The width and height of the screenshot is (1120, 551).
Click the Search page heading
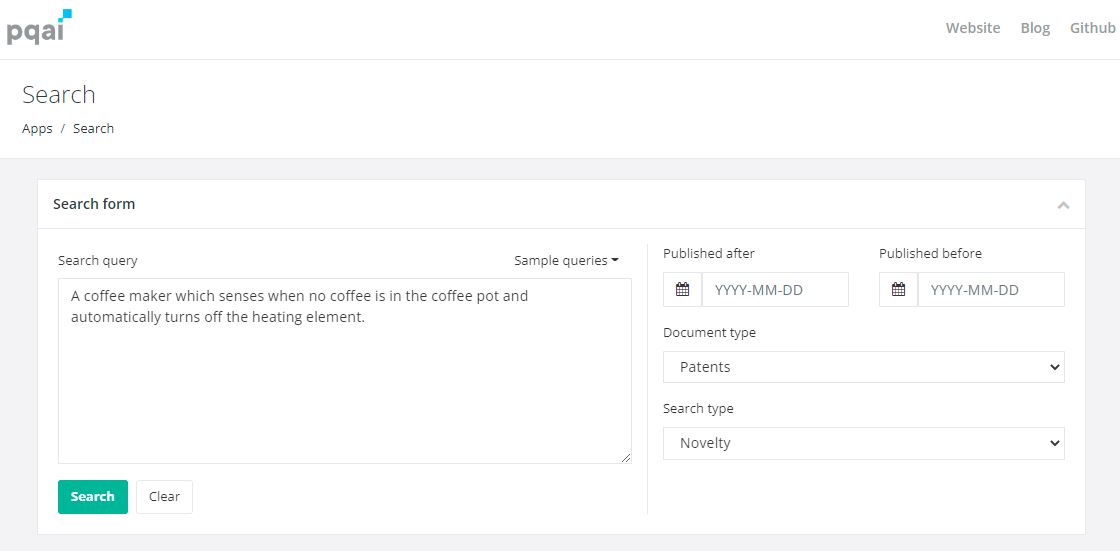(x=59, y=94)
